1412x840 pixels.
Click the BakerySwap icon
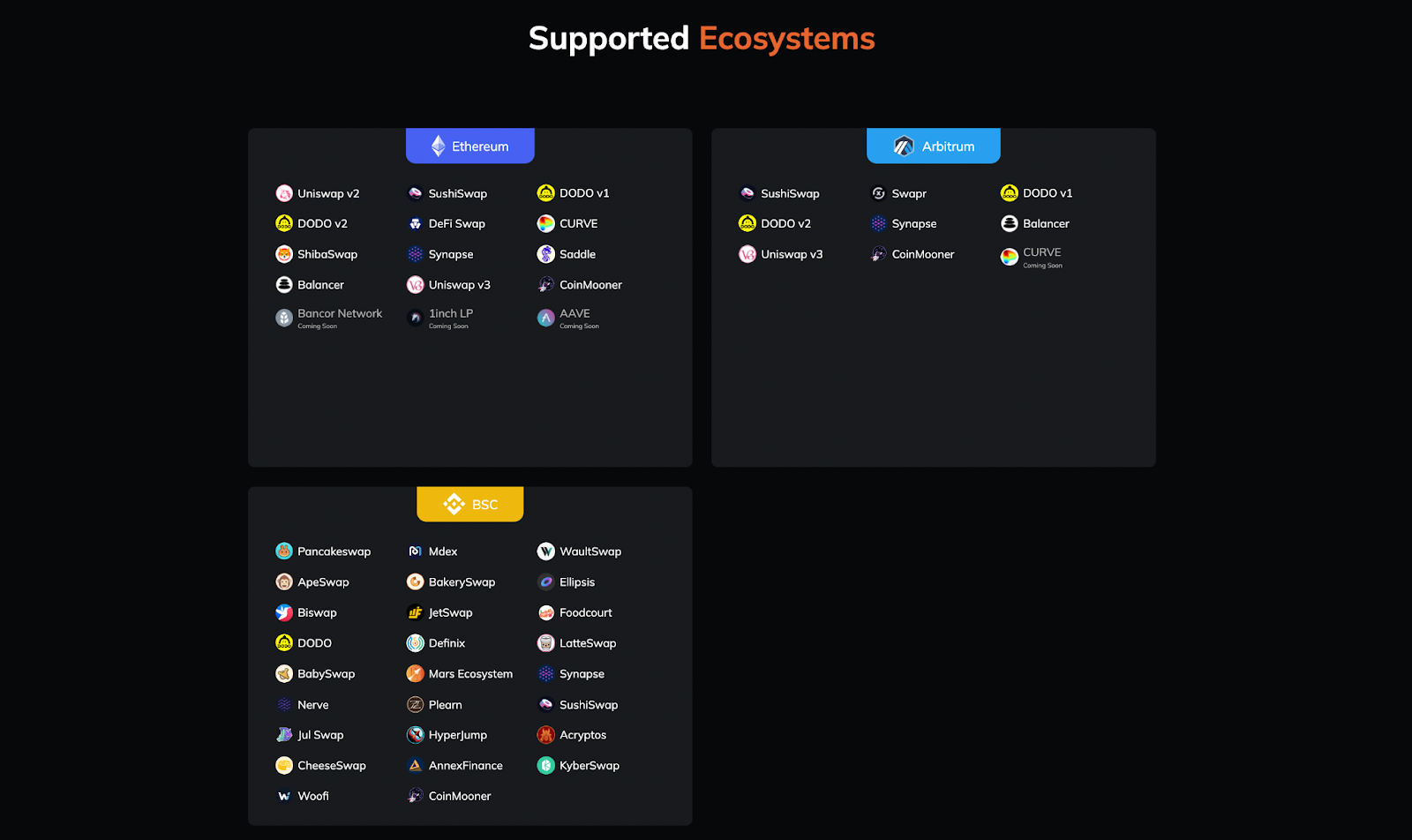[415, 582]
